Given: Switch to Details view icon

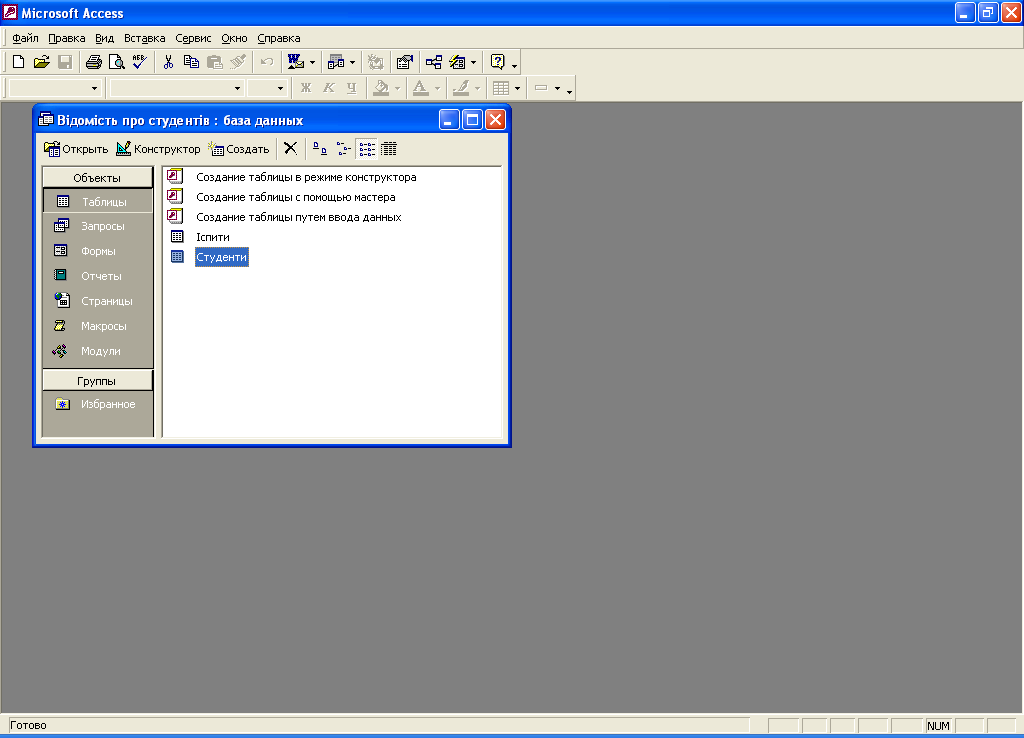Looking at the screenshot, I should click(389, 149).
